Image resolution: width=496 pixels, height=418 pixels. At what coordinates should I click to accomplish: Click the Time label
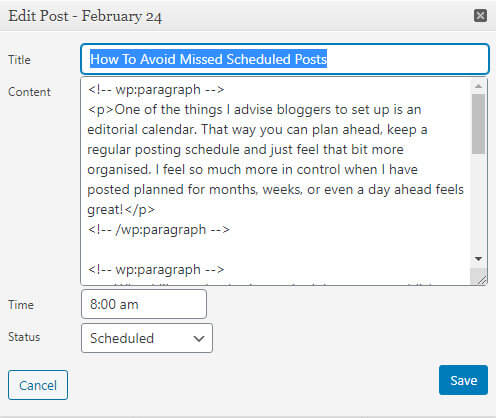(21, 305)
